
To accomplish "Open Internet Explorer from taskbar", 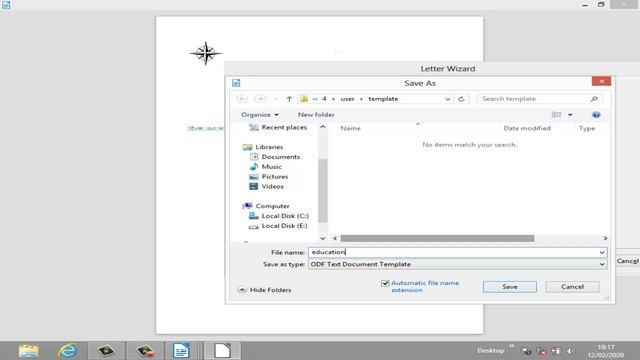I will tap(68, 351).
